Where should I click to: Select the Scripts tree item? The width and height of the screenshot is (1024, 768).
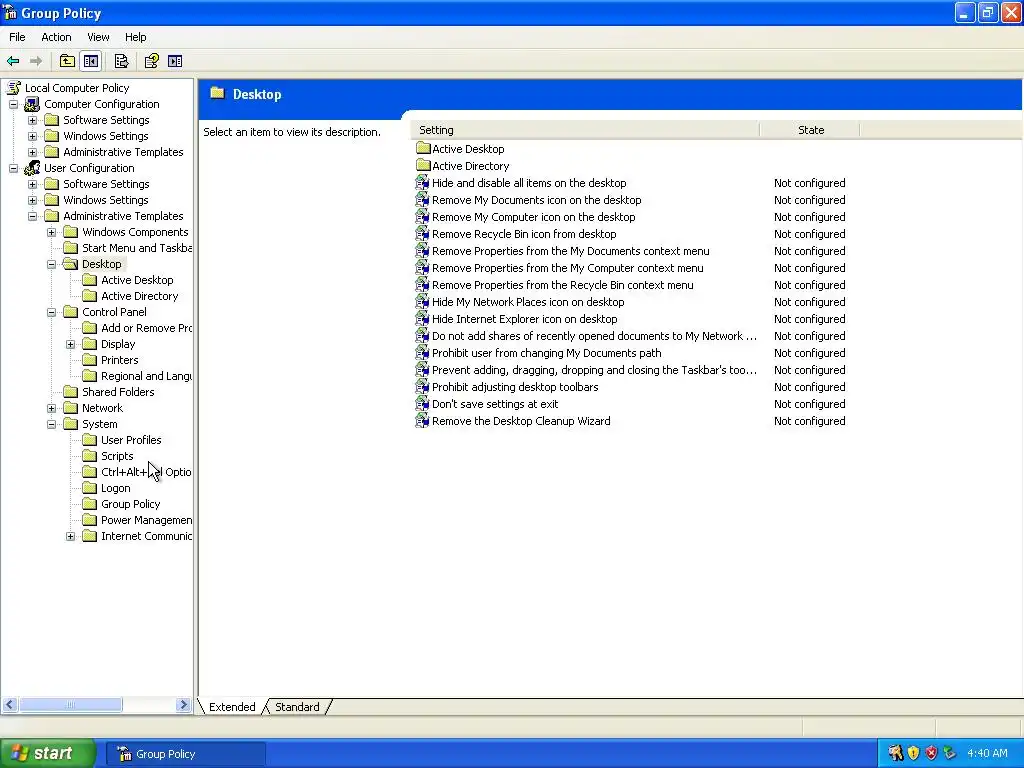117,456
